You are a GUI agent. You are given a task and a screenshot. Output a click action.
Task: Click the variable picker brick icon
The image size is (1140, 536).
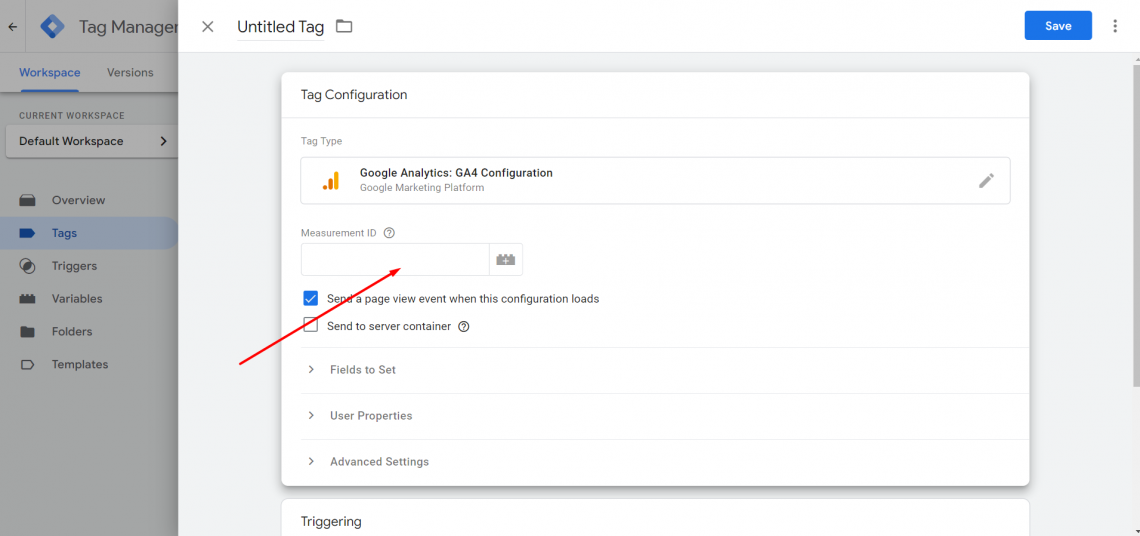[506, 260]
